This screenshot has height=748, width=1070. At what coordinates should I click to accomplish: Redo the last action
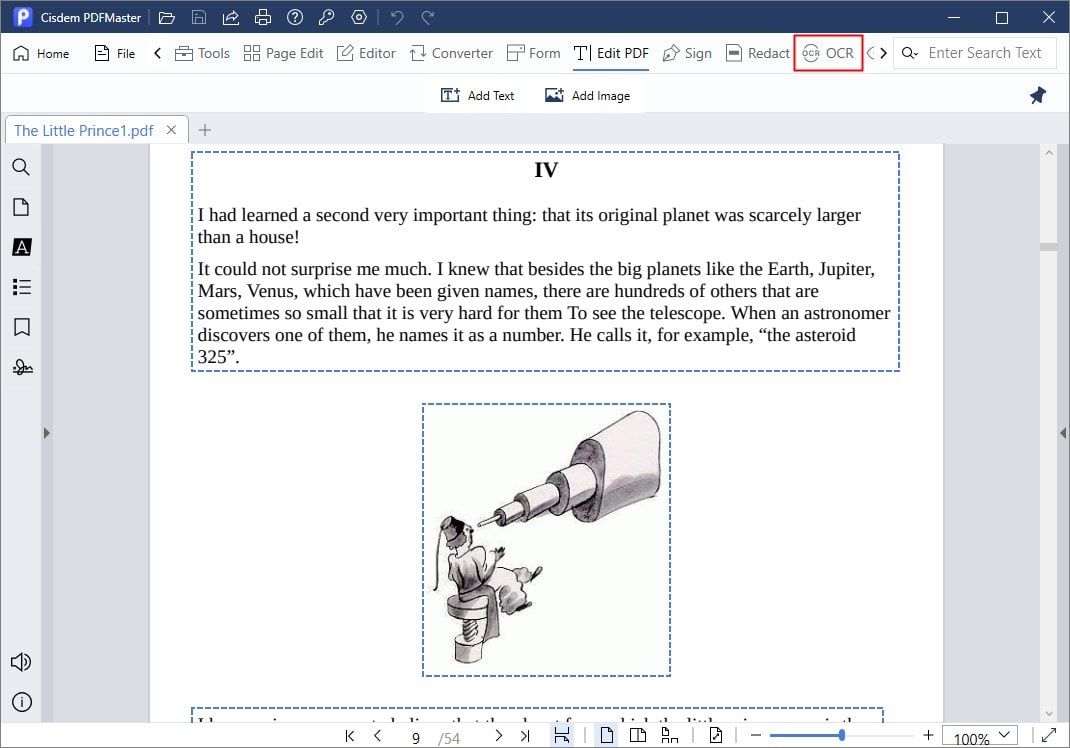coord(428,18)
